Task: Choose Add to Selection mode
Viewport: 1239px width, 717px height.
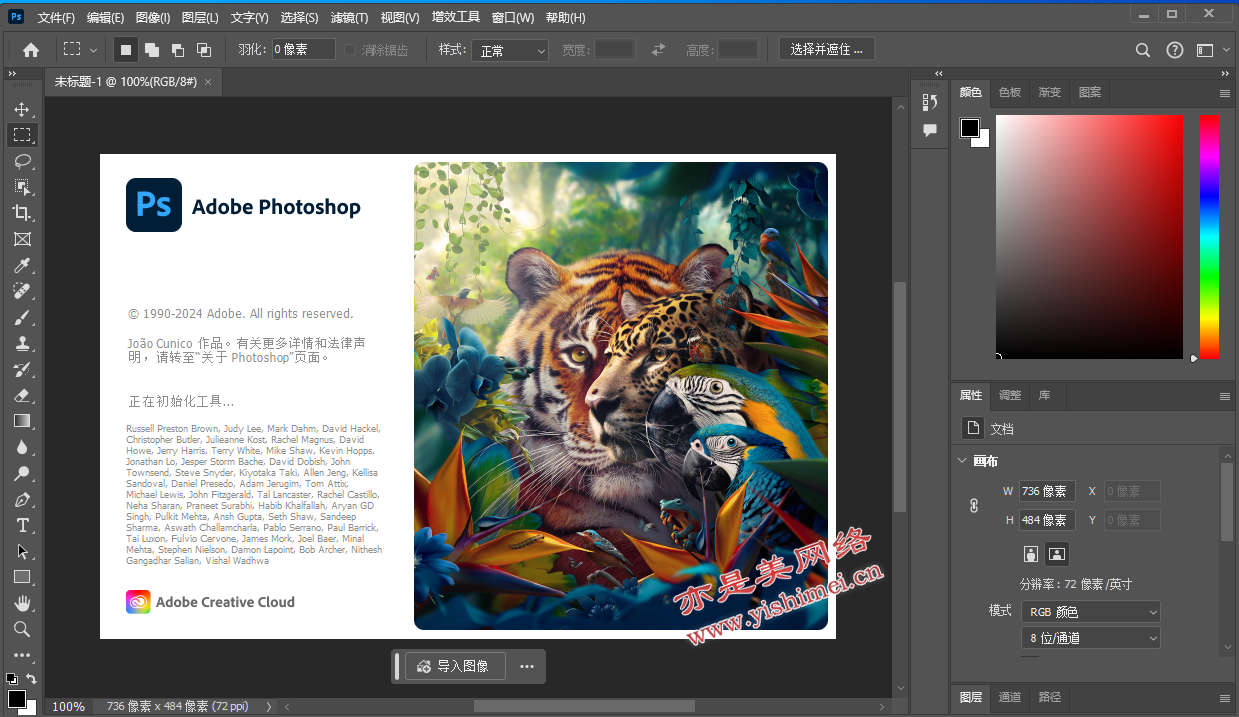Action: tap(152, 50)
